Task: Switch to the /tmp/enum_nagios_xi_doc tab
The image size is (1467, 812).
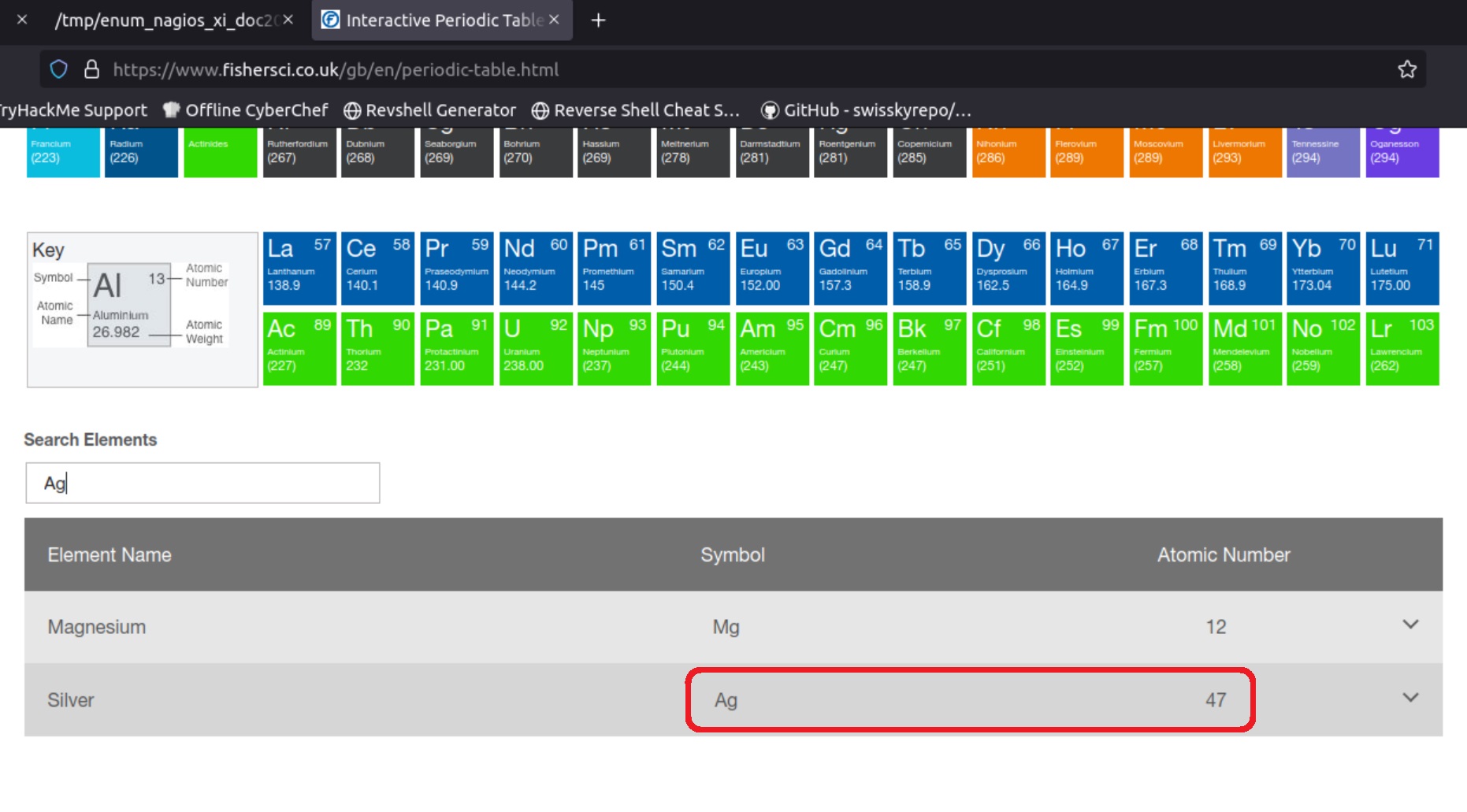Action: (x=168, y=20)
